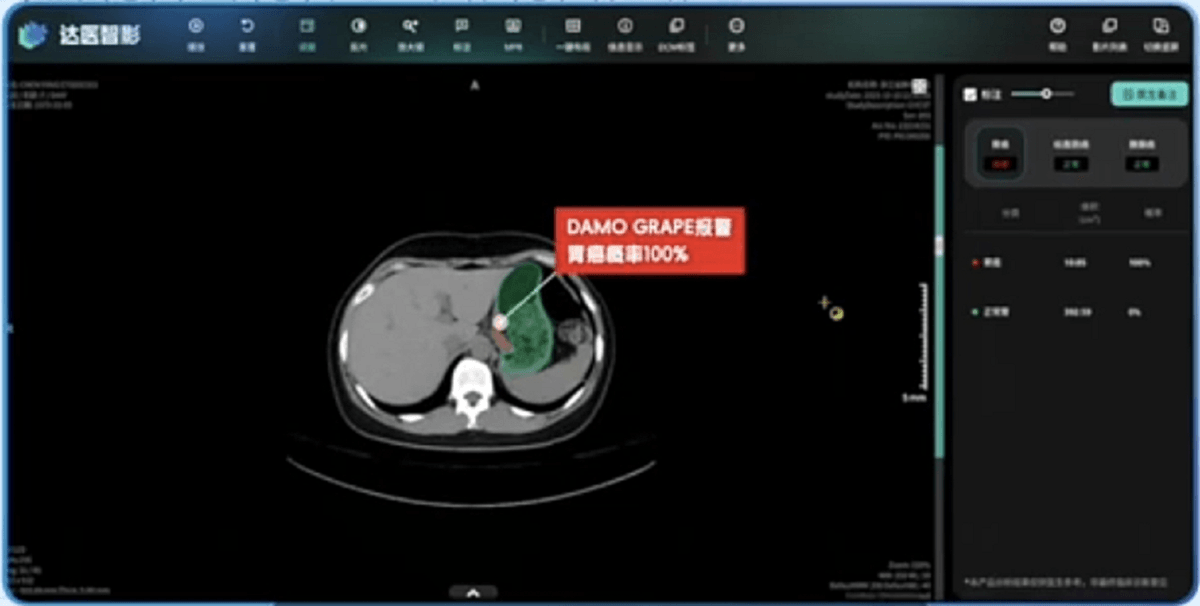
Task: Expand the bottom panel with the up chevron
Action: click(473, 592)
